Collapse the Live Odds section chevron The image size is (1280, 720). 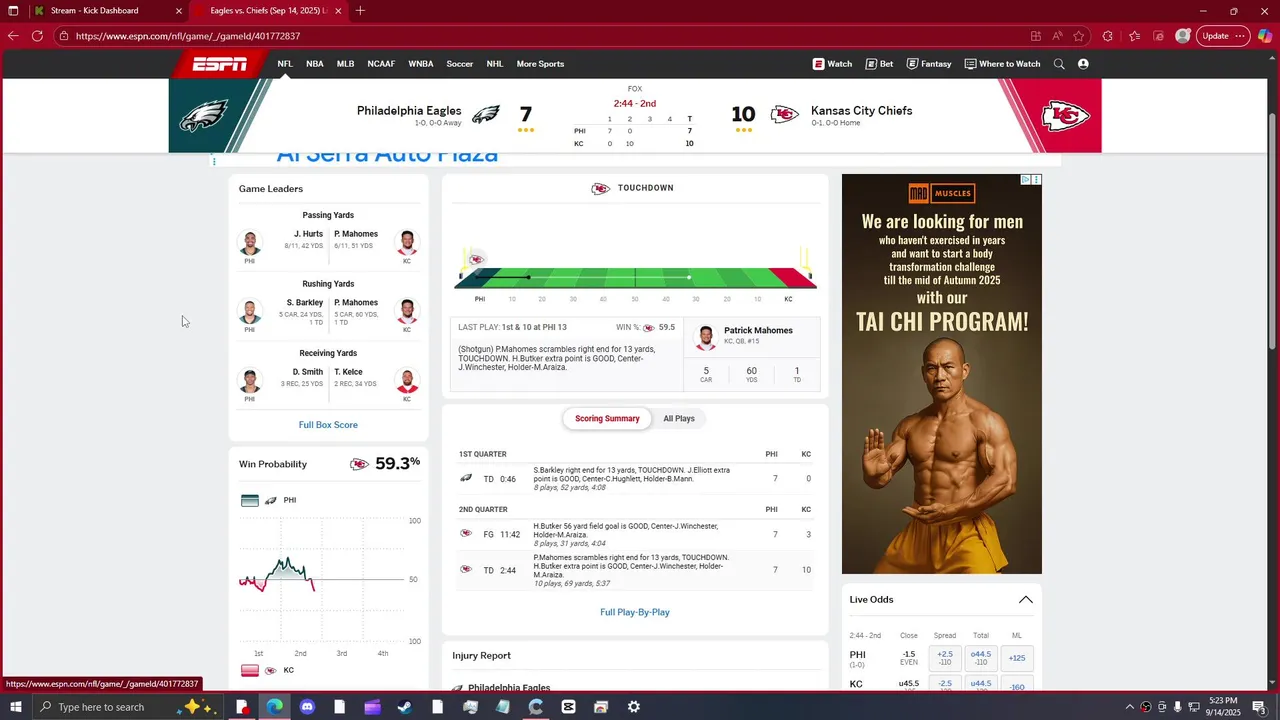pos(1025,600)
